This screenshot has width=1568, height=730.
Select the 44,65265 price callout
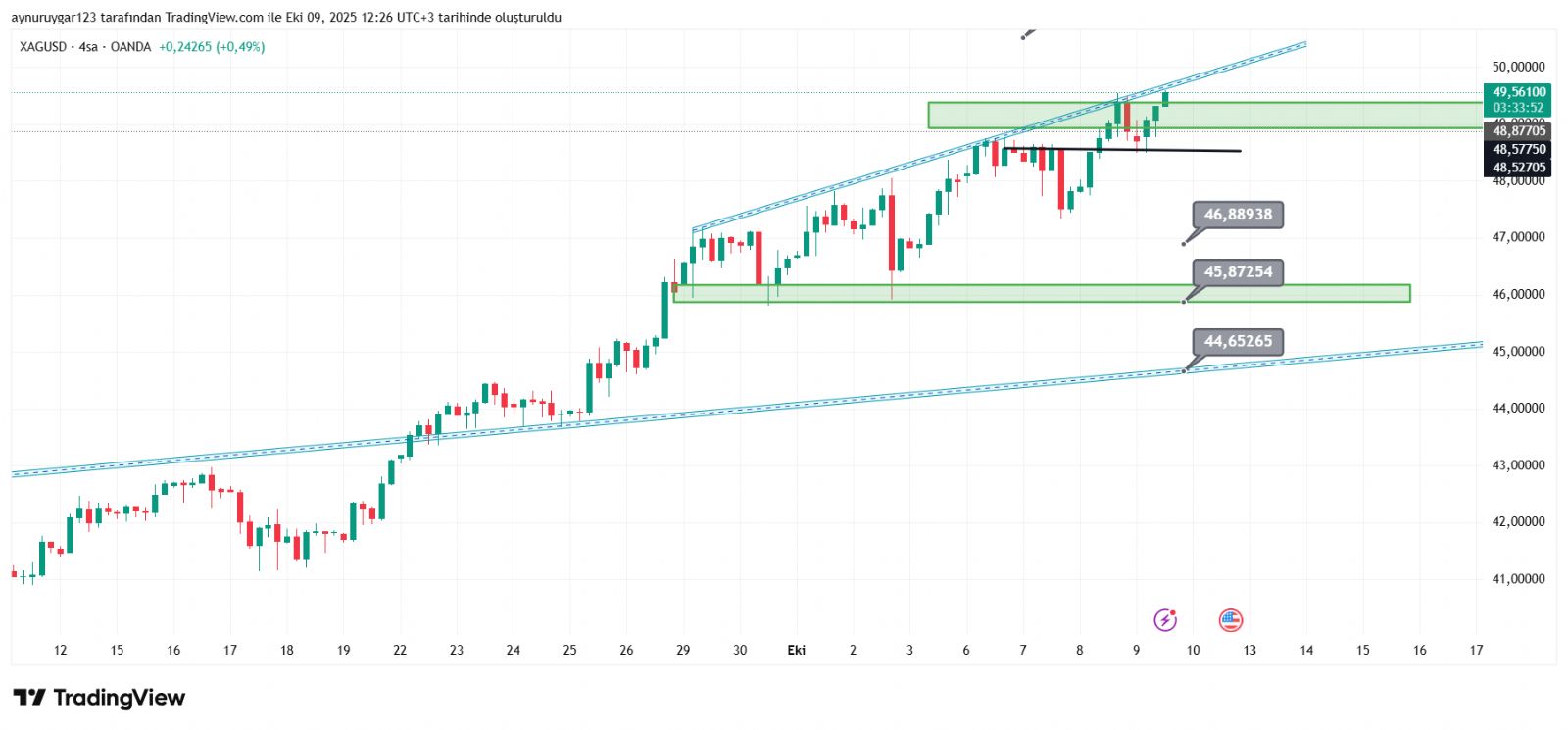click(1238, 341)
